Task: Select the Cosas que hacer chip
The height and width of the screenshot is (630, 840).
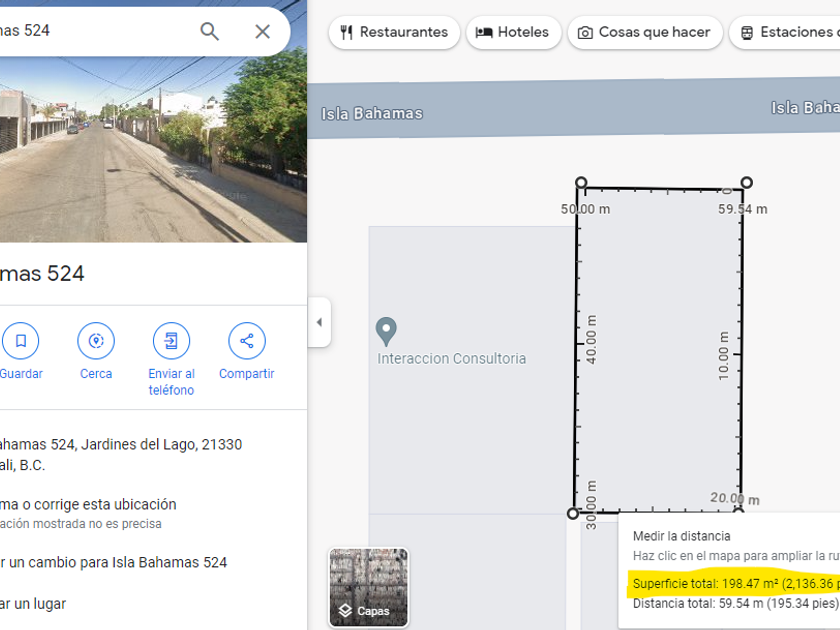Action: tap(644, 32)
